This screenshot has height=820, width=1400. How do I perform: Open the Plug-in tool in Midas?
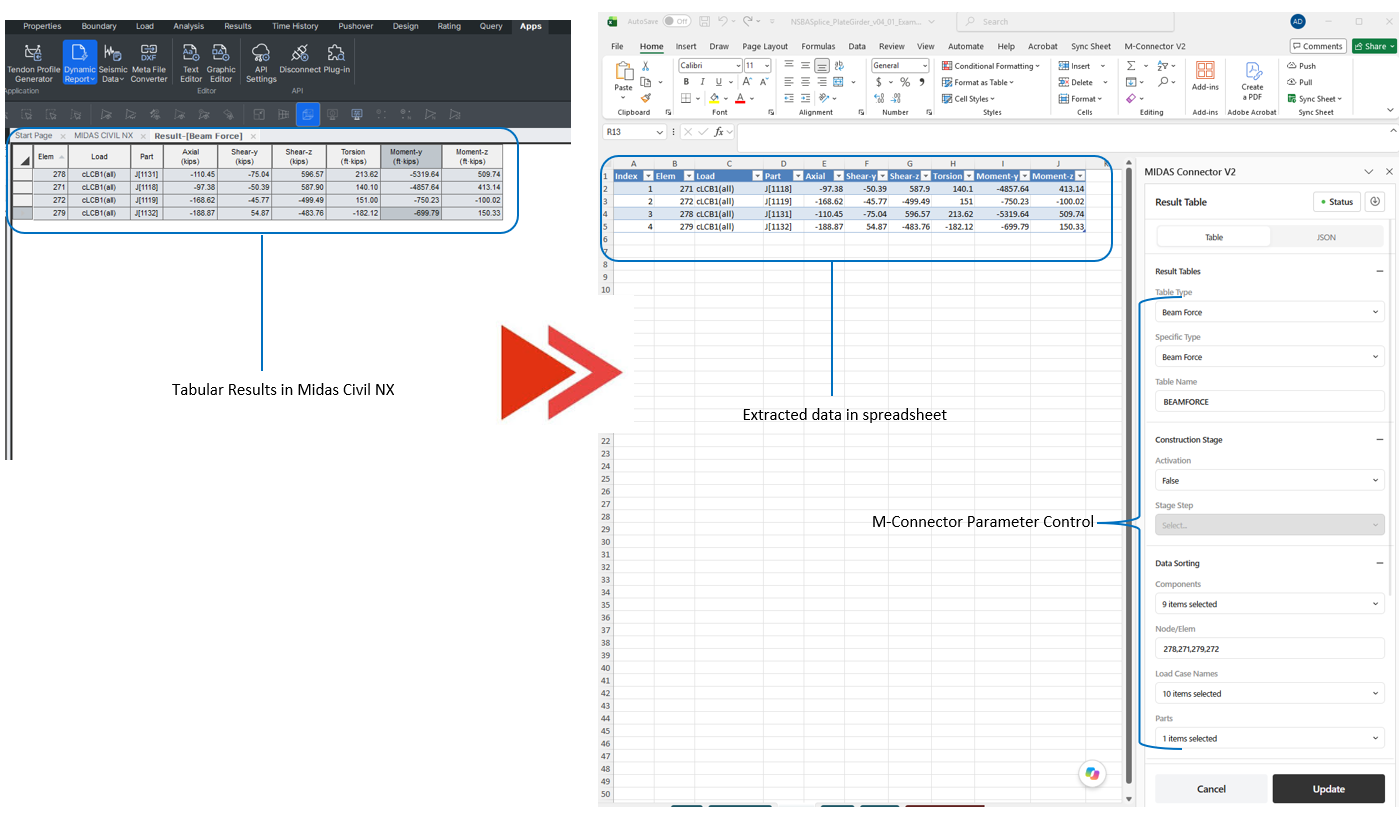pos(336,59)
